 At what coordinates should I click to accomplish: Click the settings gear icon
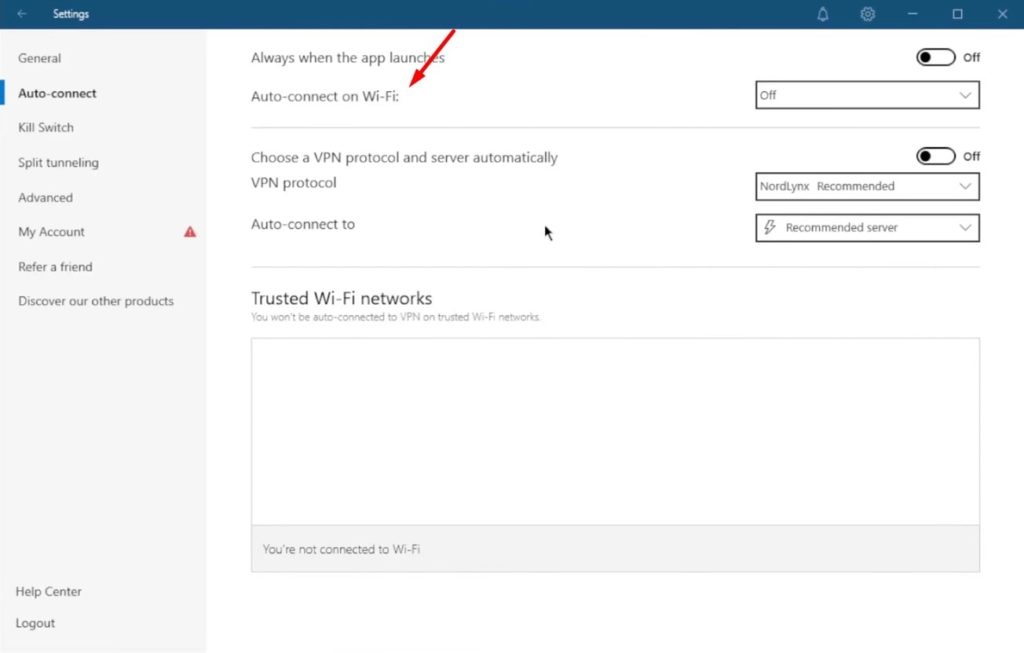coord(868,14)
